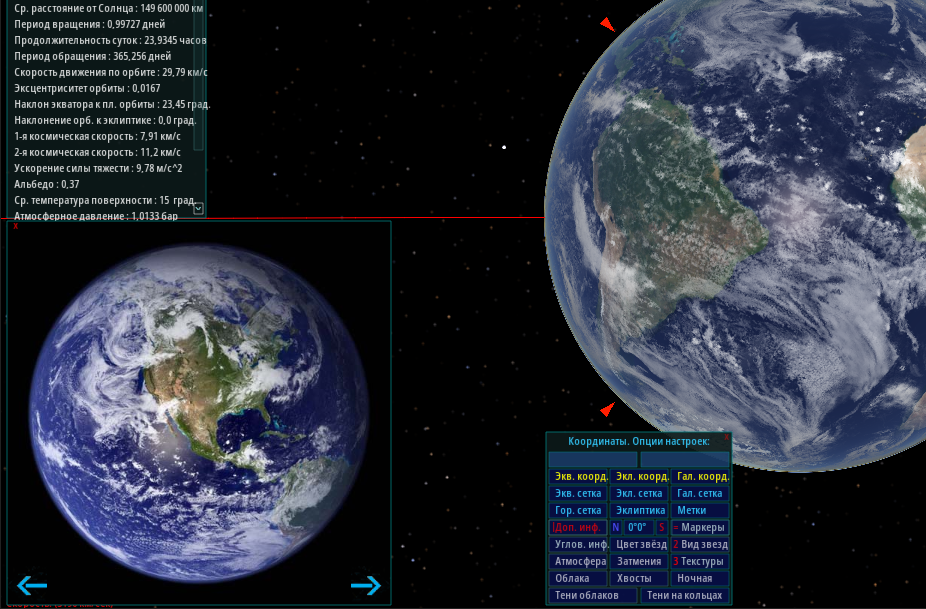Change Текстуры quality setting
926x609 pixels.
[700, 562]
